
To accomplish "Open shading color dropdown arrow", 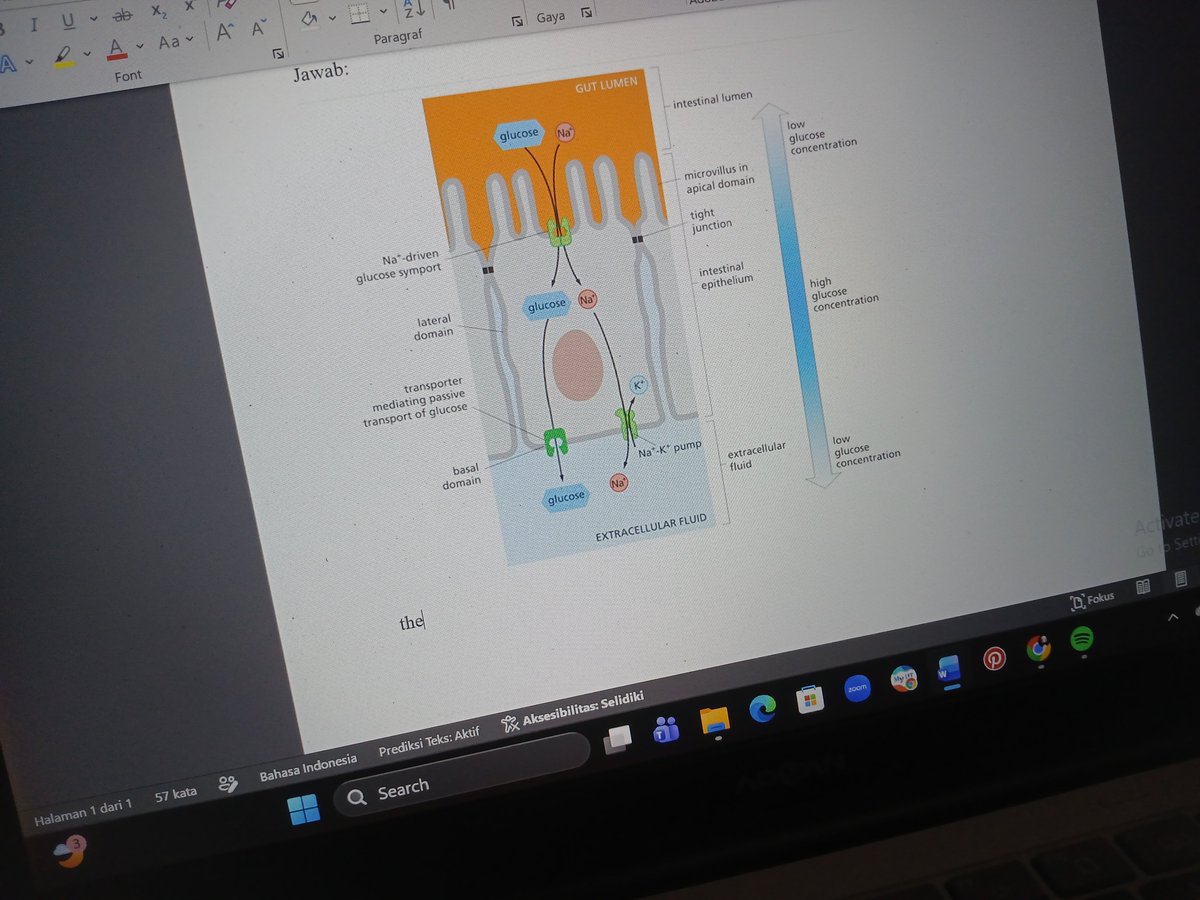I will (x=332, y=16).
